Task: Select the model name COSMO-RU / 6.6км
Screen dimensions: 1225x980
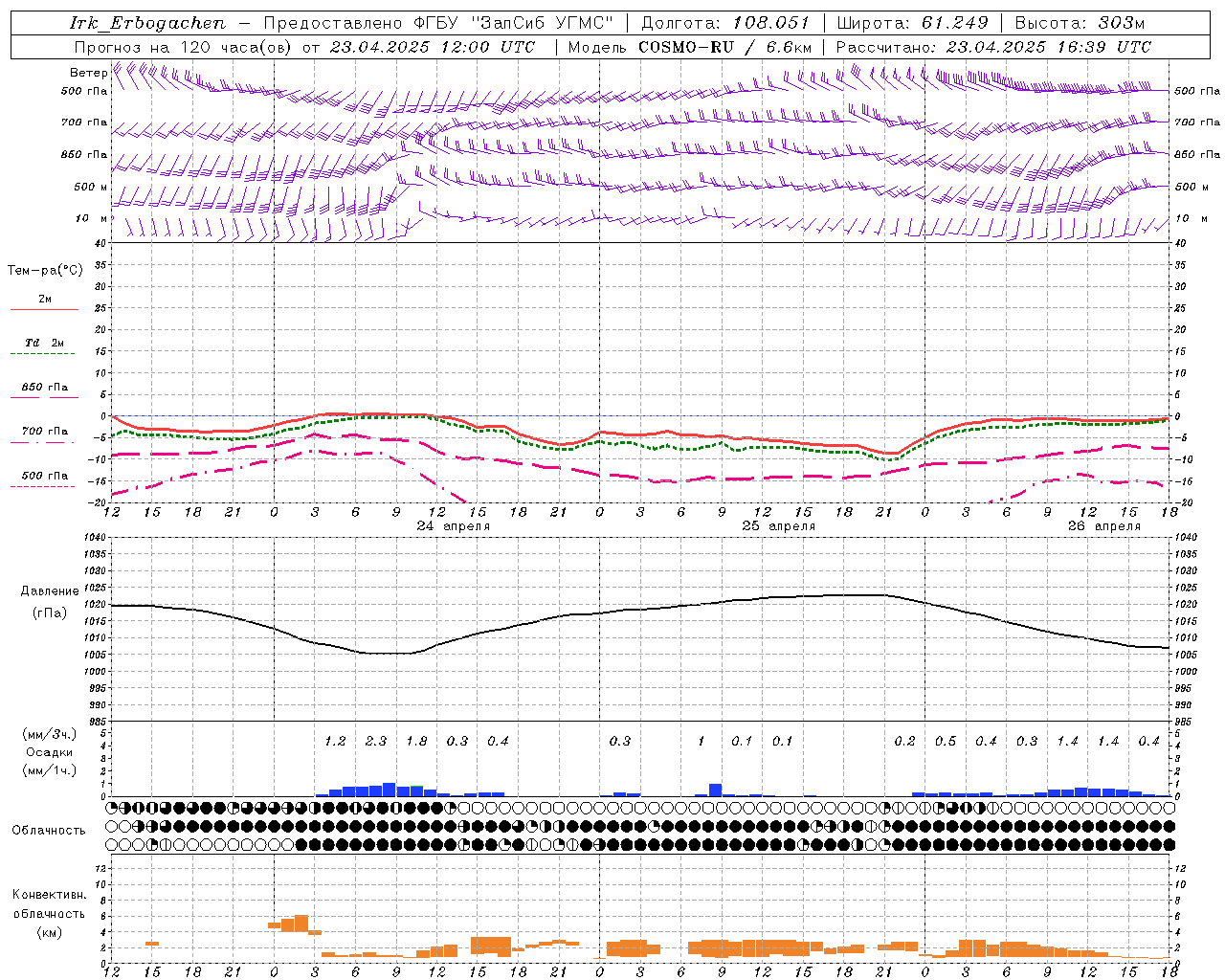Action: 724,47
